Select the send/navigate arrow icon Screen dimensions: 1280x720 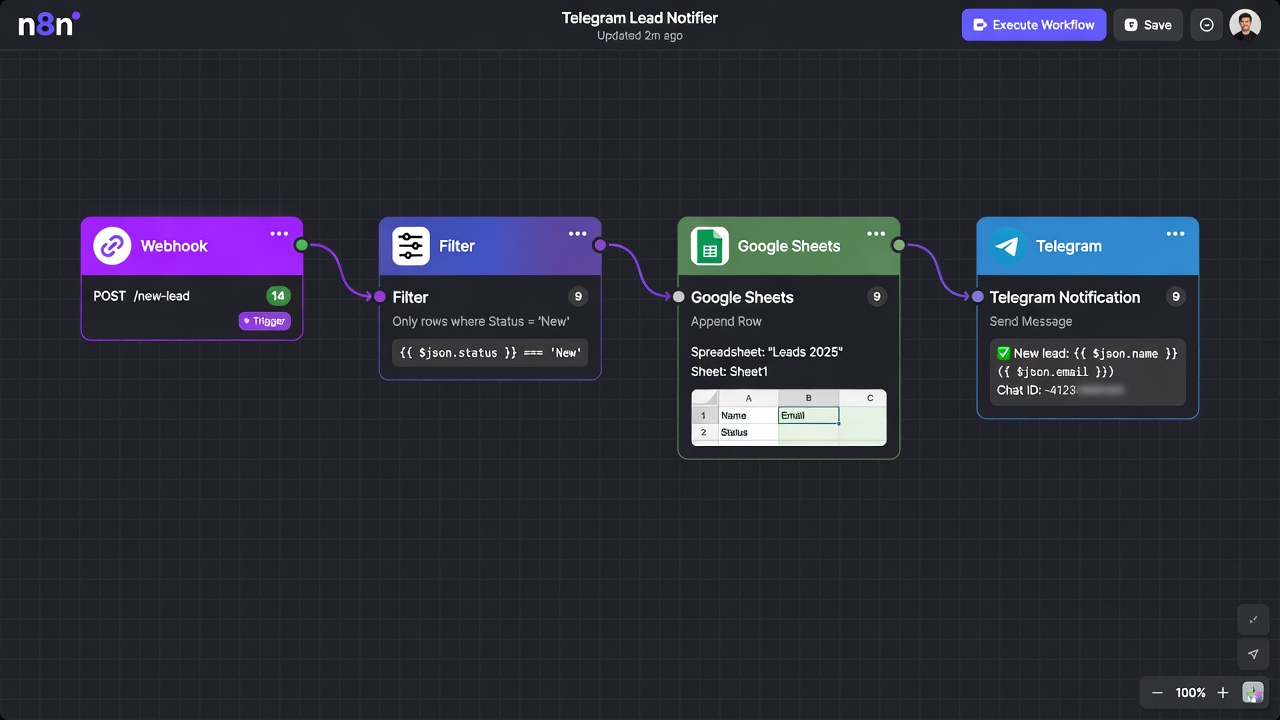[x=1253, y=654]
